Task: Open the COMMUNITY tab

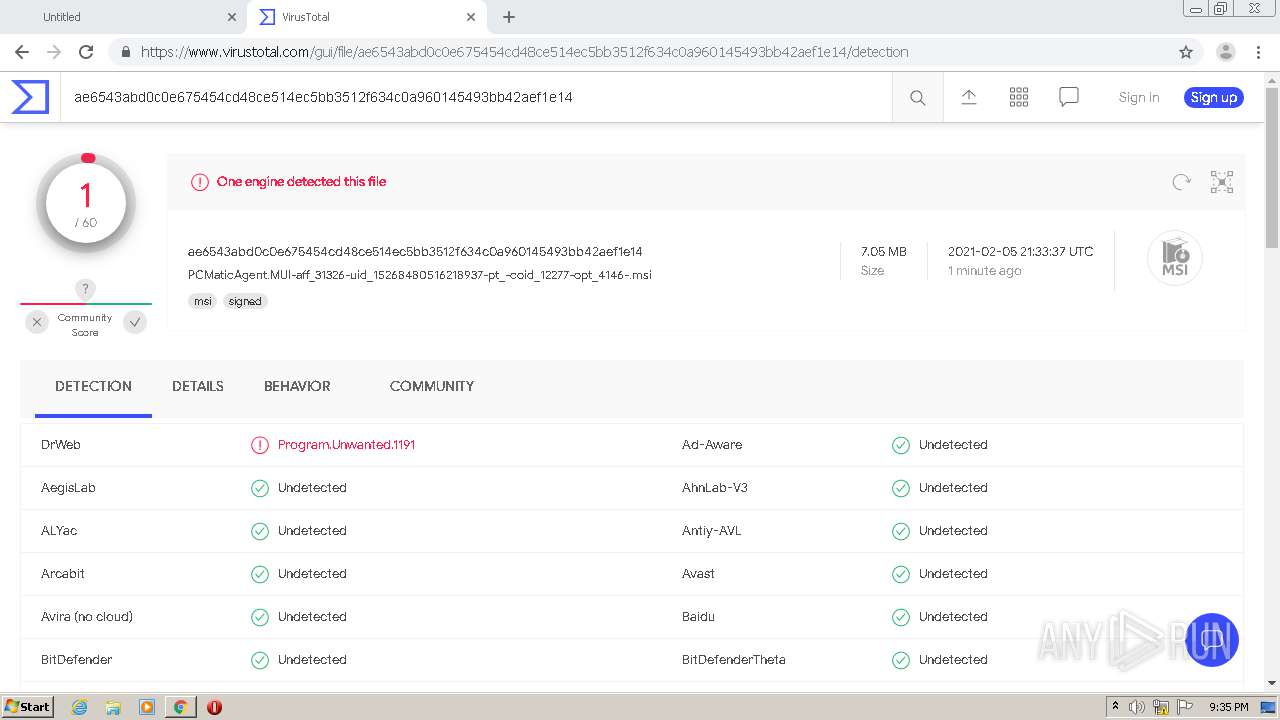Action: point(432,386)
